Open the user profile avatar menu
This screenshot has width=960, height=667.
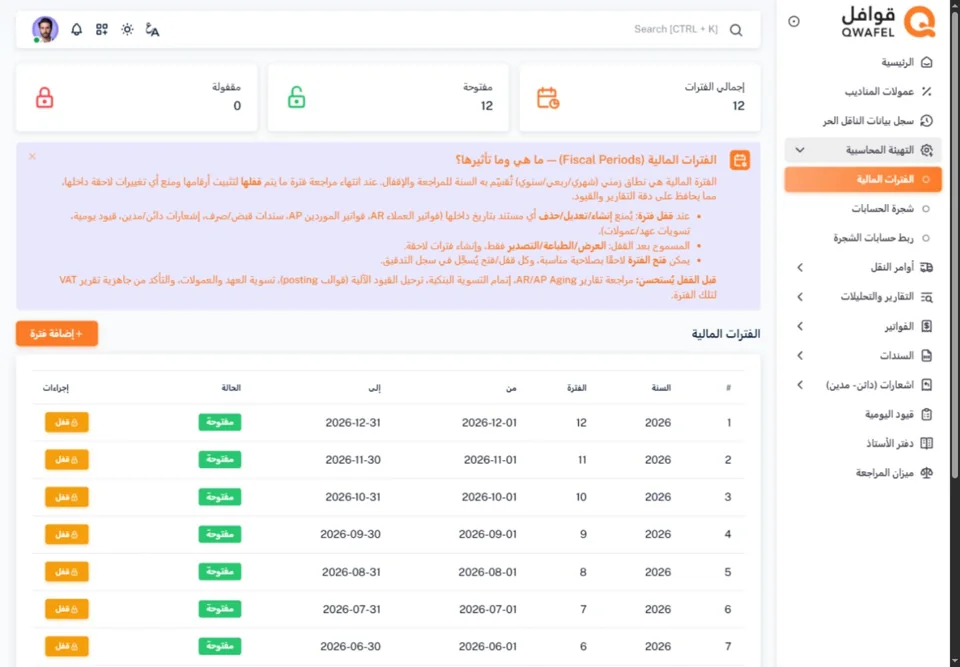pyautogui.click(x=45, y=29)
